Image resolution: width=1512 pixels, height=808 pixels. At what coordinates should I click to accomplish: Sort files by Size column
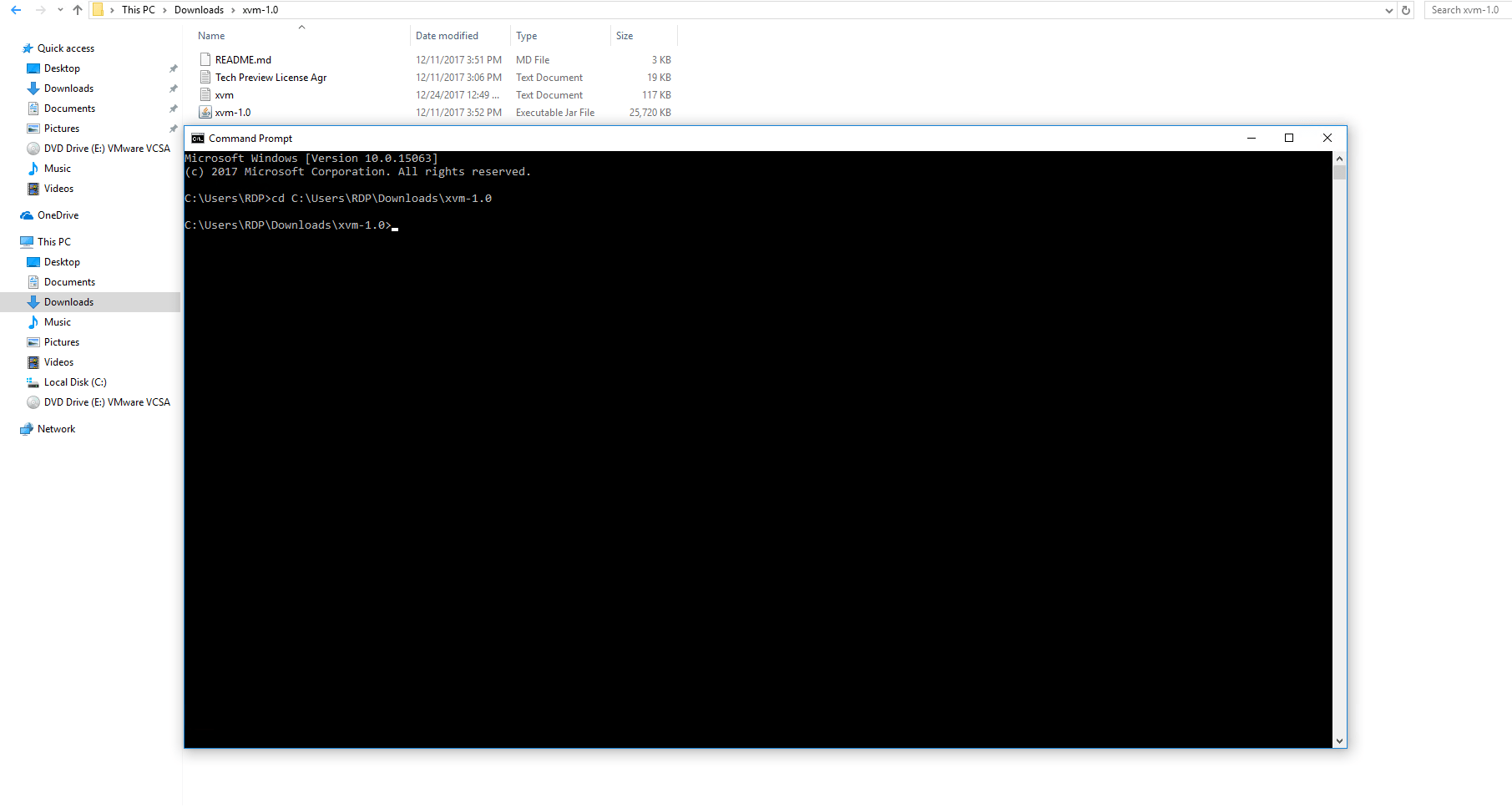point(625,36)
